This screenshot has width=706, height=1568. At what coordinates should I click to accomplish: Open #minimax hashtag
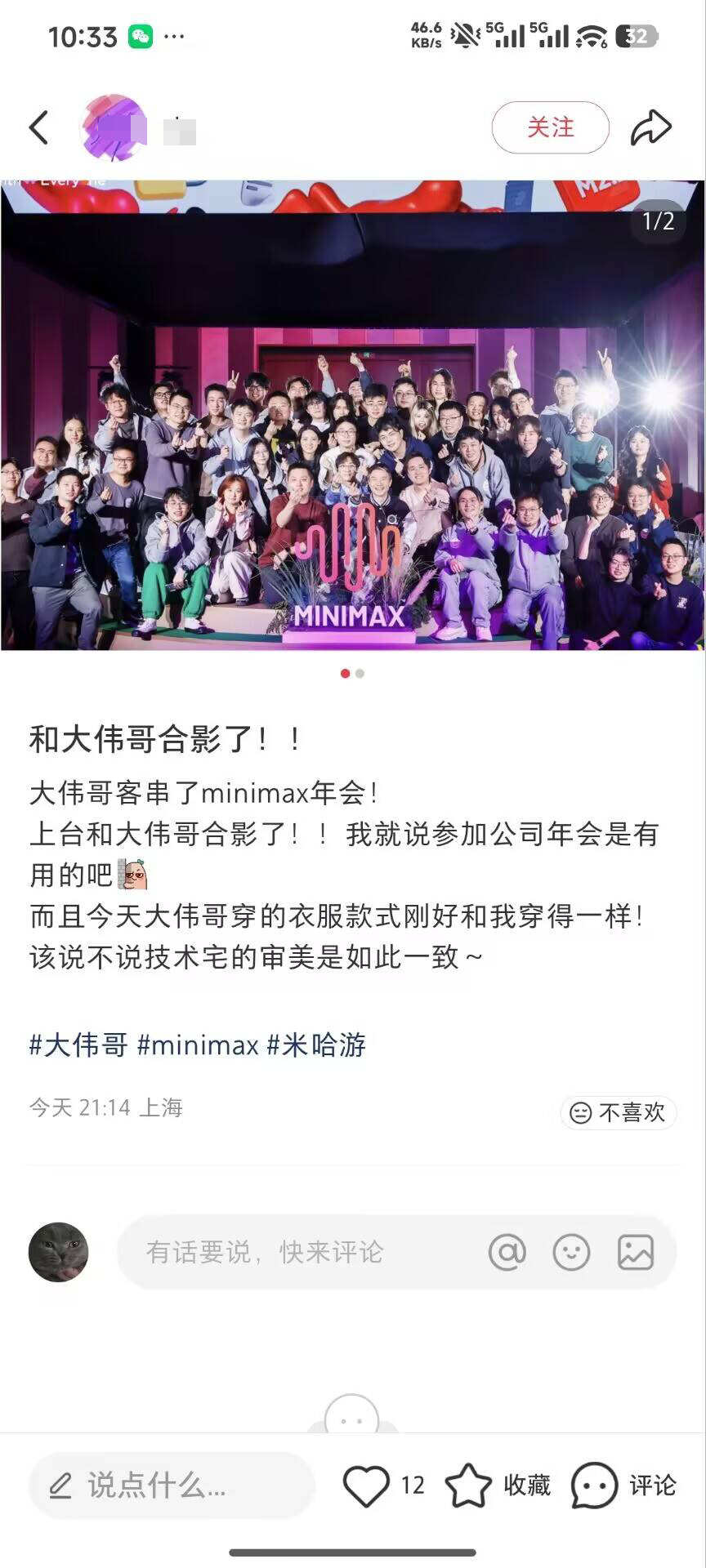198,1045
